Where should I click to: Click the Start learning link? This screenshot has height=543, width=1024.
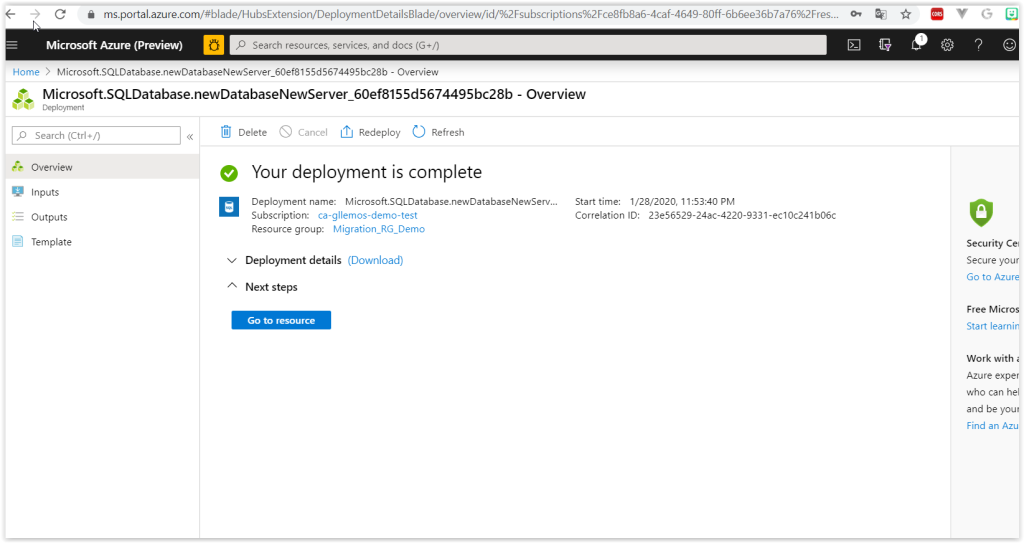pos(993,326)
